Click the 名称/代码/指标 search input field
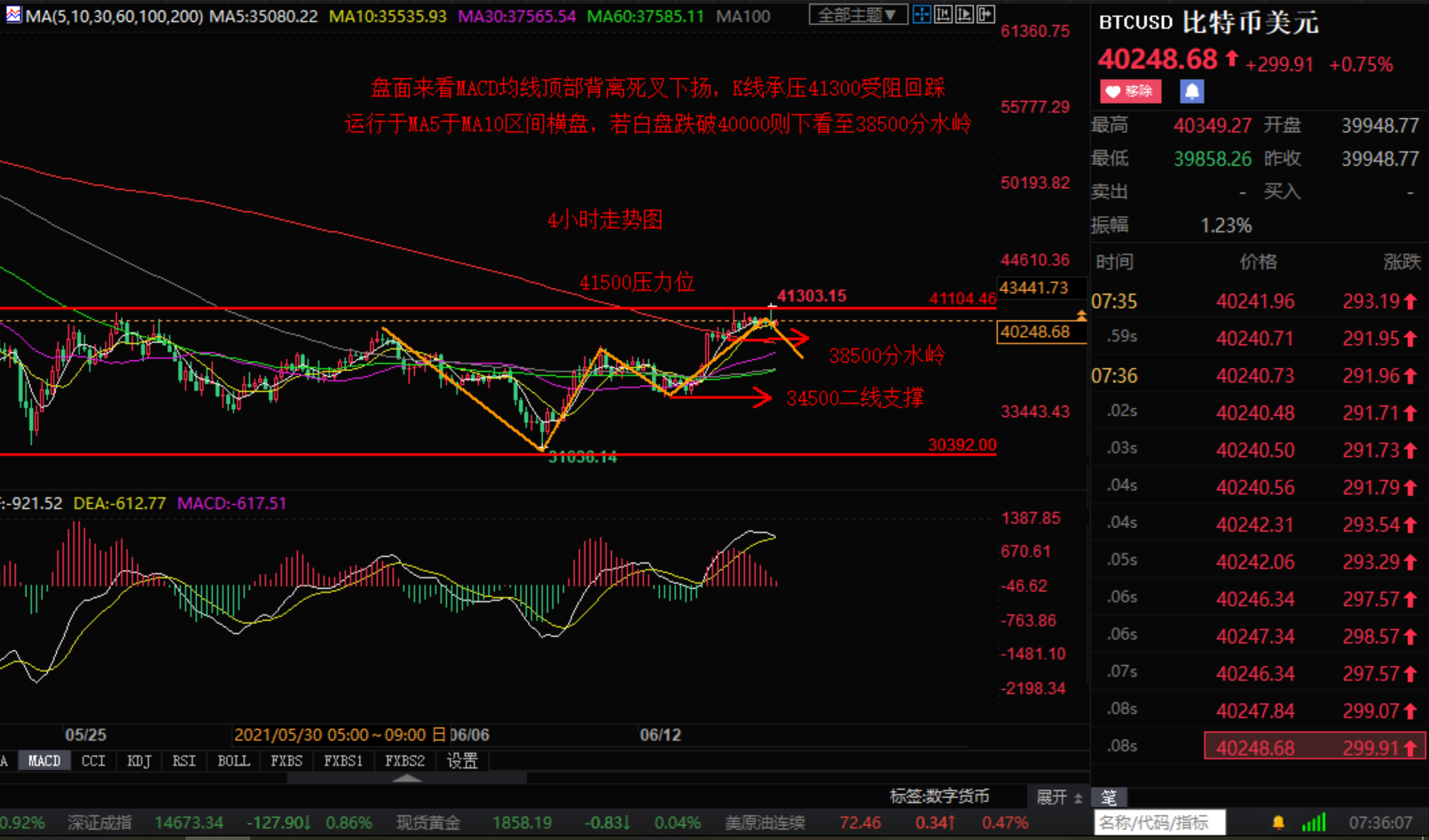Screen dimensions: 1429x840 point(1160,823)
